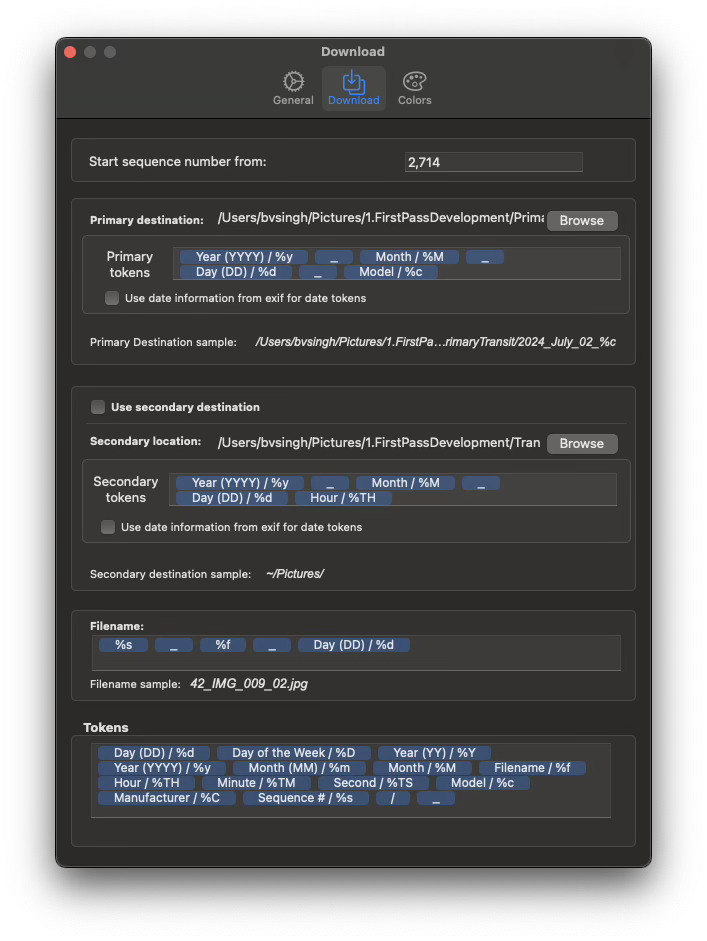The image size is (707, 941).
Task: Select Hour / %TH token in Secondary tokens
Action: click(x=343, y=498)
